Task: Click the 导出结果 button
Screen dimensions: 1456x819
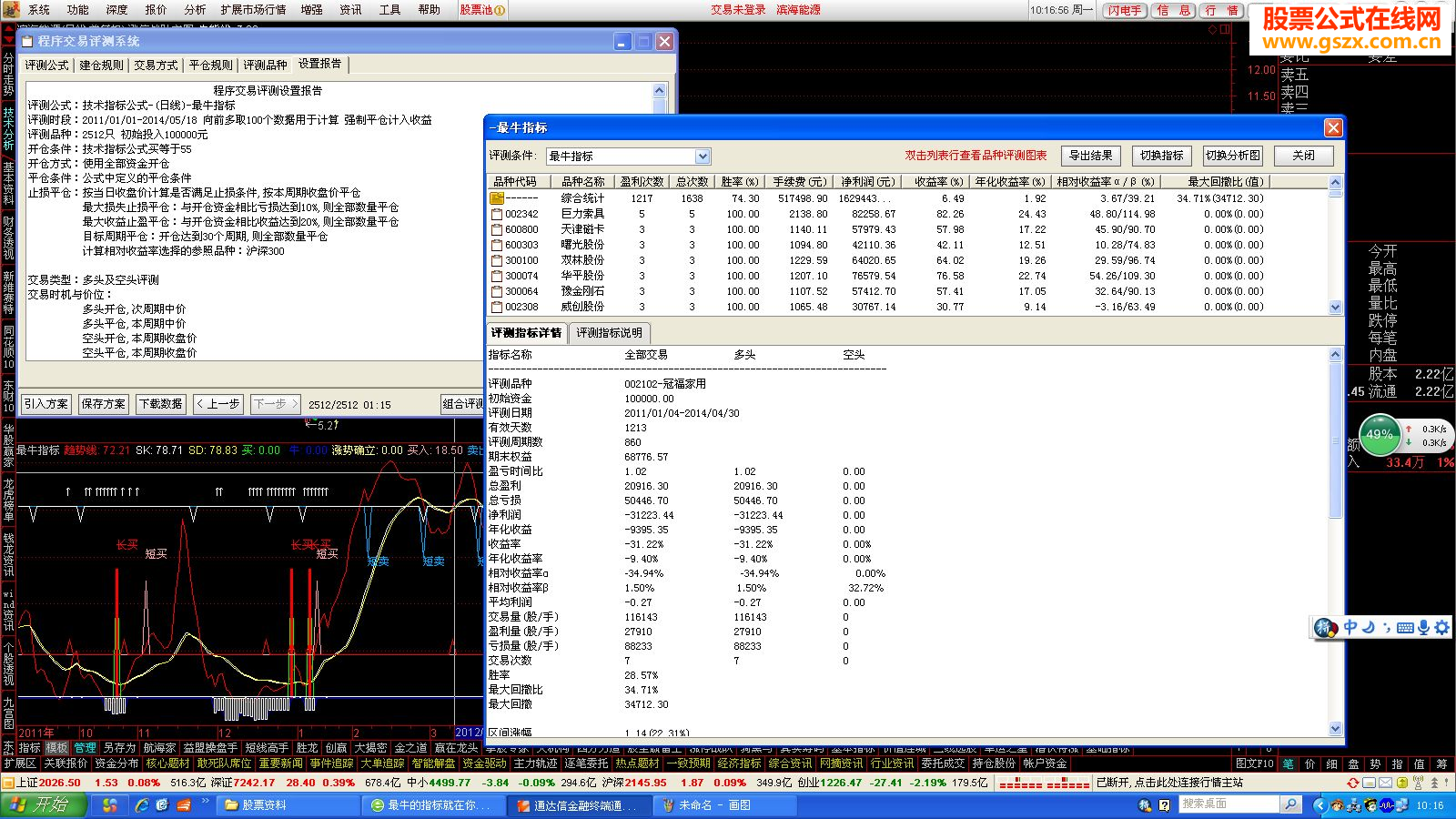Action: point(1091,156)
